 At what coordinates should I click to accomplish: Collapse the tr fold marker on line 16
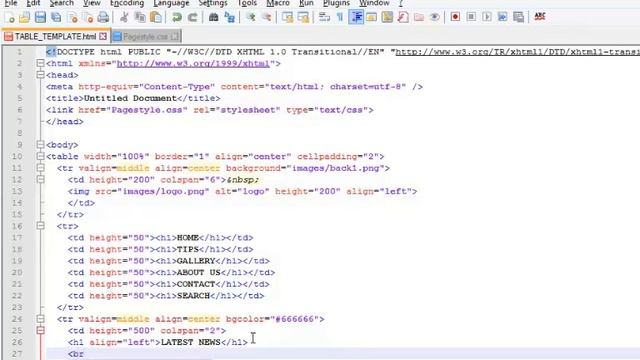[40, 226]
